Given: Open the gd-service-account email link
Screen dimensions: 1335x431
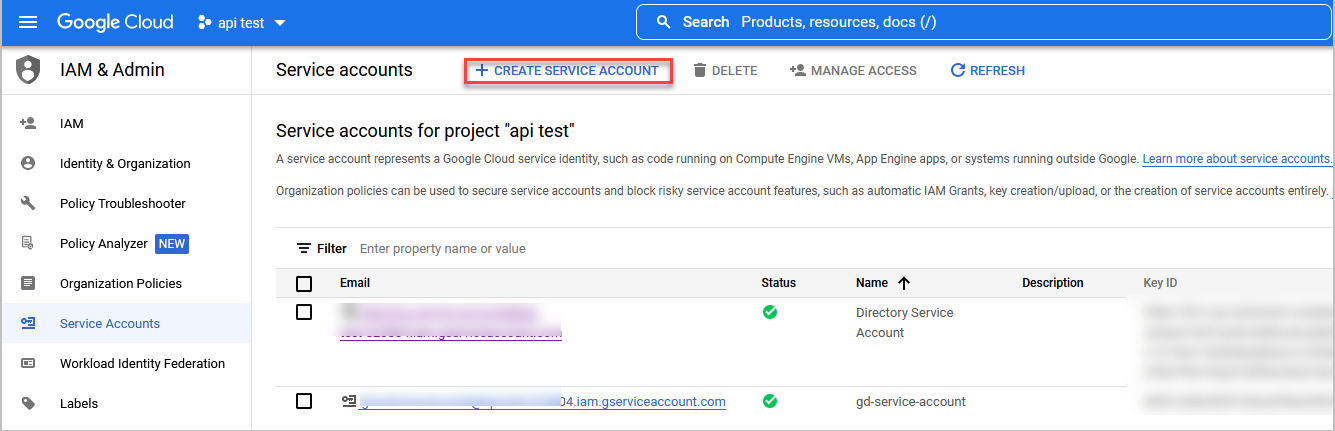Looking at the screenshot, I should pos(542,401).
